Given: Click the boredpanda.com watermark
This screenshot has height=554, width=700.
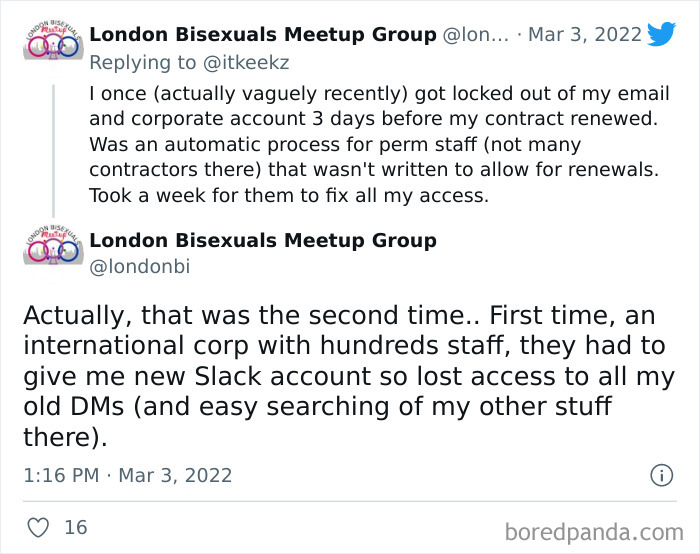Looking at the screenshot, I should [x=594, y=530].
